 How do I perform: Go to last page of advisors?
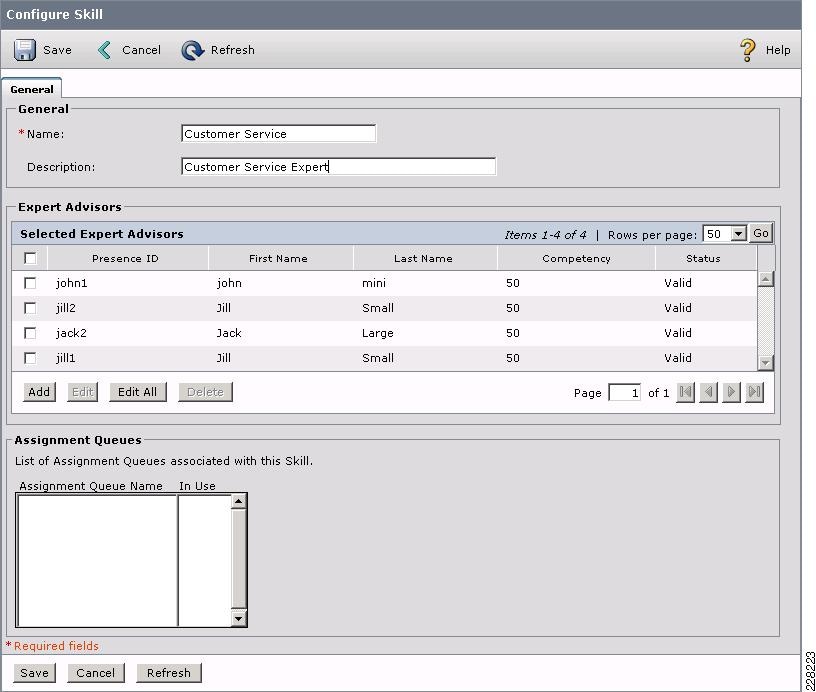(754, 392)
